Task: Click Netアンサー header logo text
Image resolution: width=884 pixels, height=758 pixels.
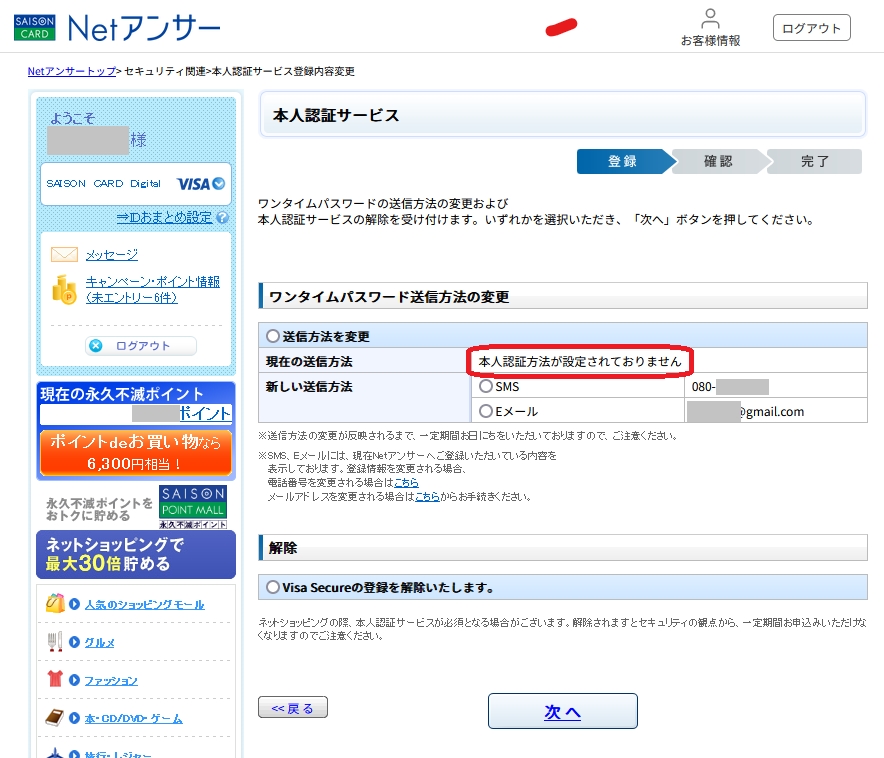Action: point(144,28)
